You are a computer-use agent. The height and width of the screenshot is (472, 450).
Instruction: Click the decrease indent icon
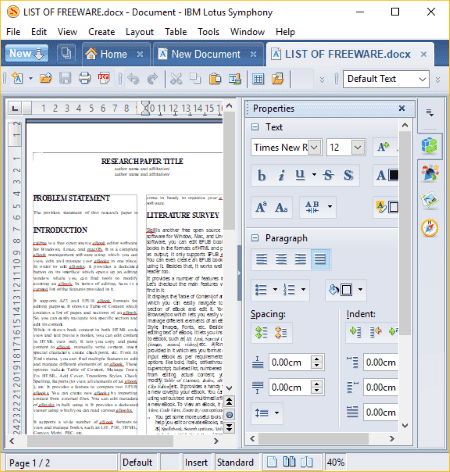[376, 332]
